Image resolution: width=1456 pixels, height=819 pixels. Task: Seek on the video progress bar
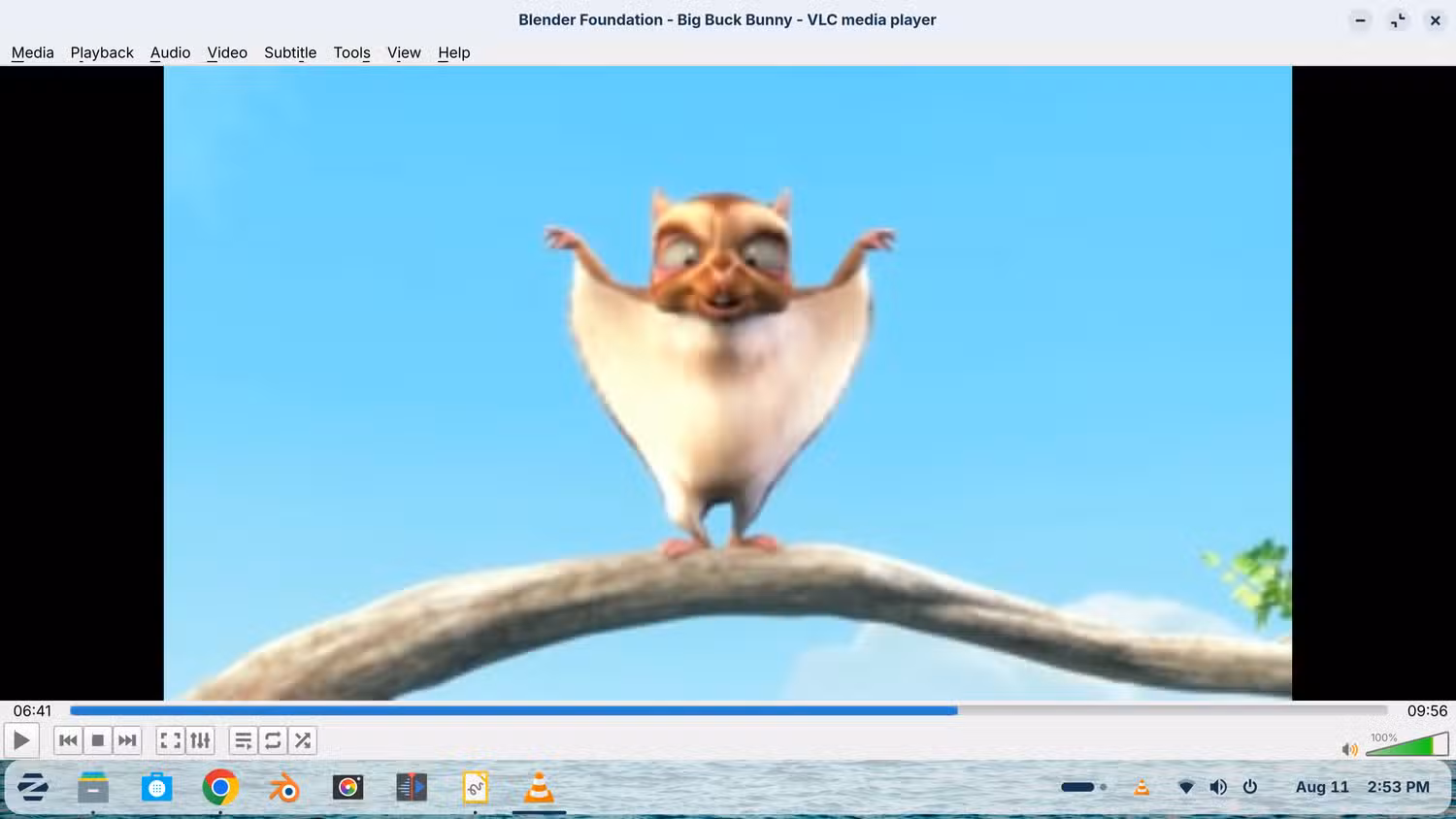[729, 710]
